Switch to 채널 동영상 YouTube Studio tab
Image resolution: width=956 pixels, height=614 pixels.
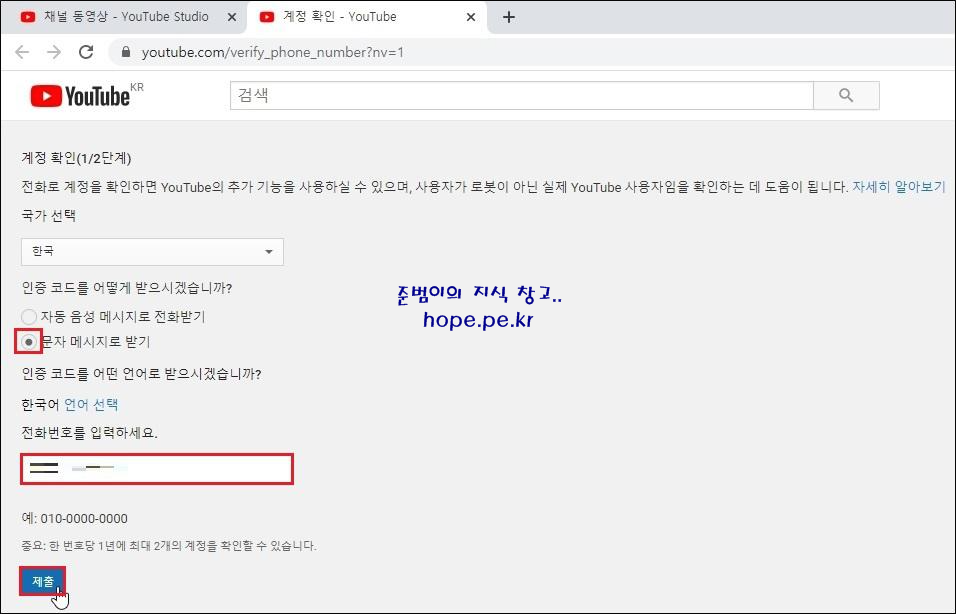[124, 17]
